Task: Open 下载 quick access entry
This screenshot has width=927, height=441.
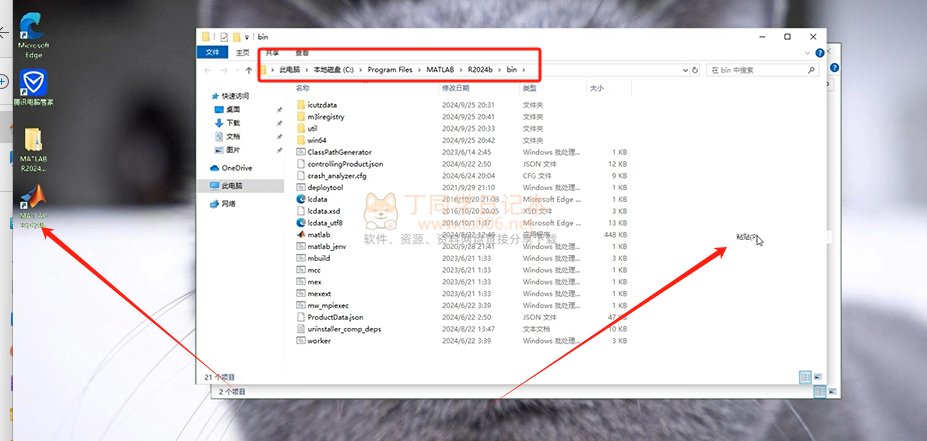Action: pos(227,123)
